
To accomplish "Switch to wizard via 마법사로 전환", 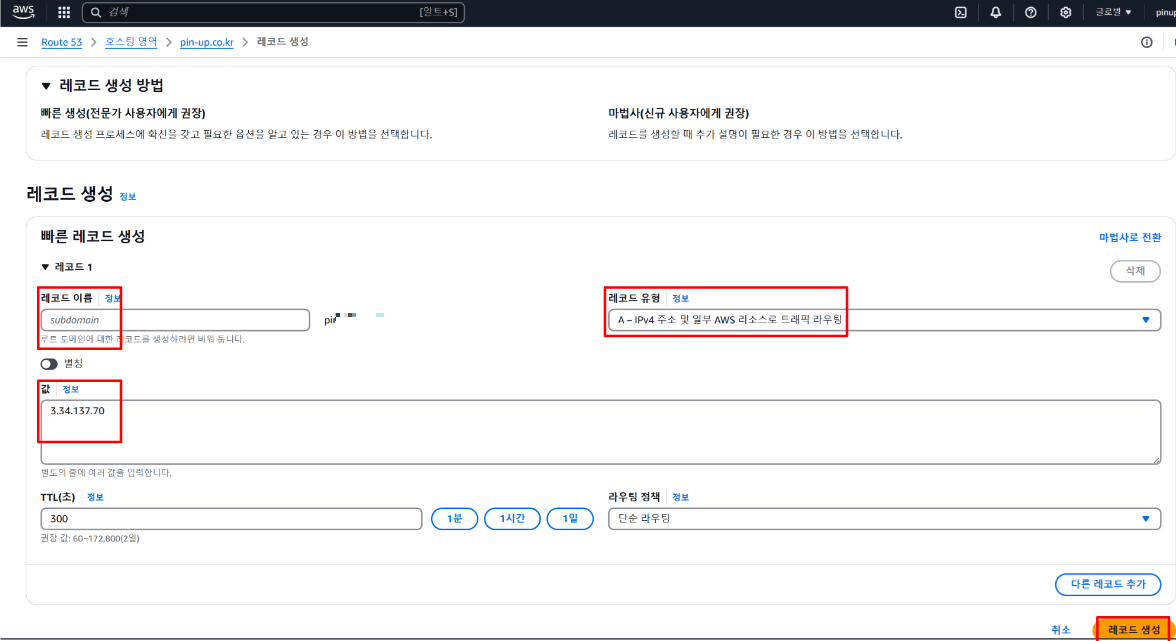I will (x=1130, y=237).
